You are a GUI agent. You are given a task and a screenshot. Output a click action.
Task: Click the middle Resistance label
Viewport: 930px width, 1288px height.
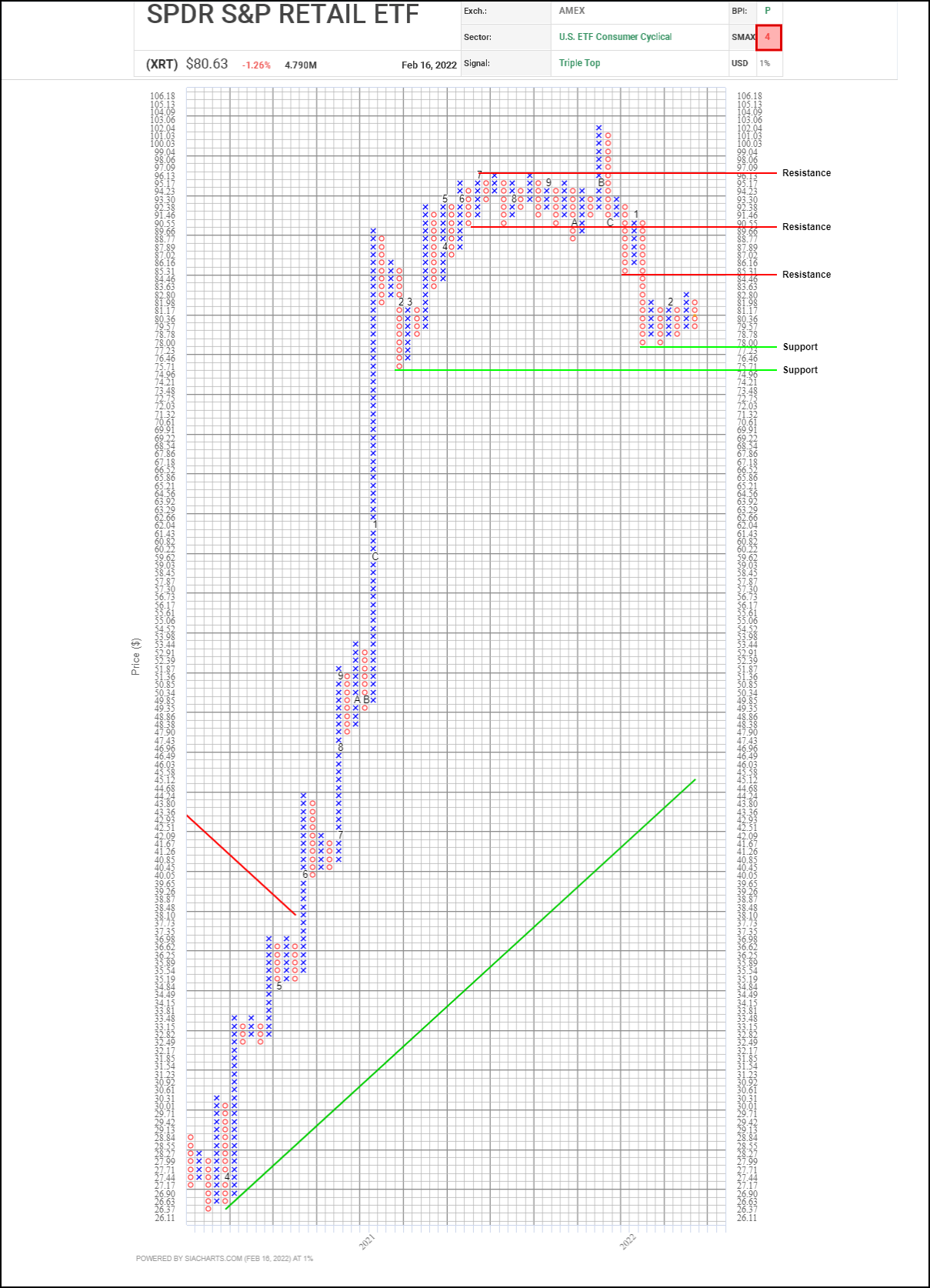click(806, 227)
